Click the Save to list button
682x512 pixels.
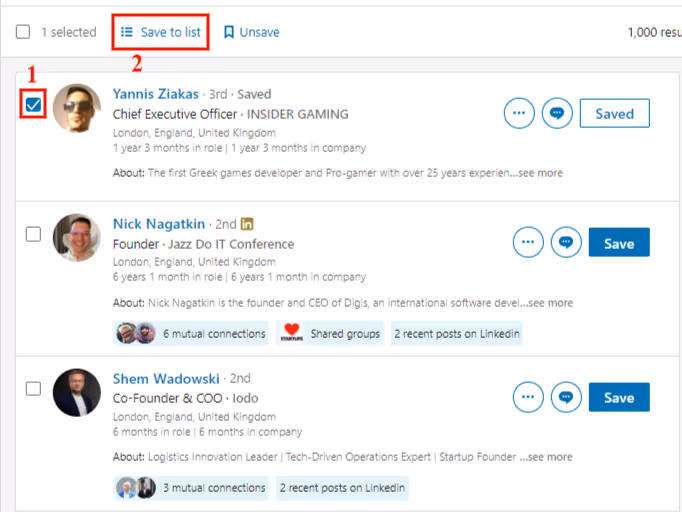pyautogui.click(x=160, y=32)
